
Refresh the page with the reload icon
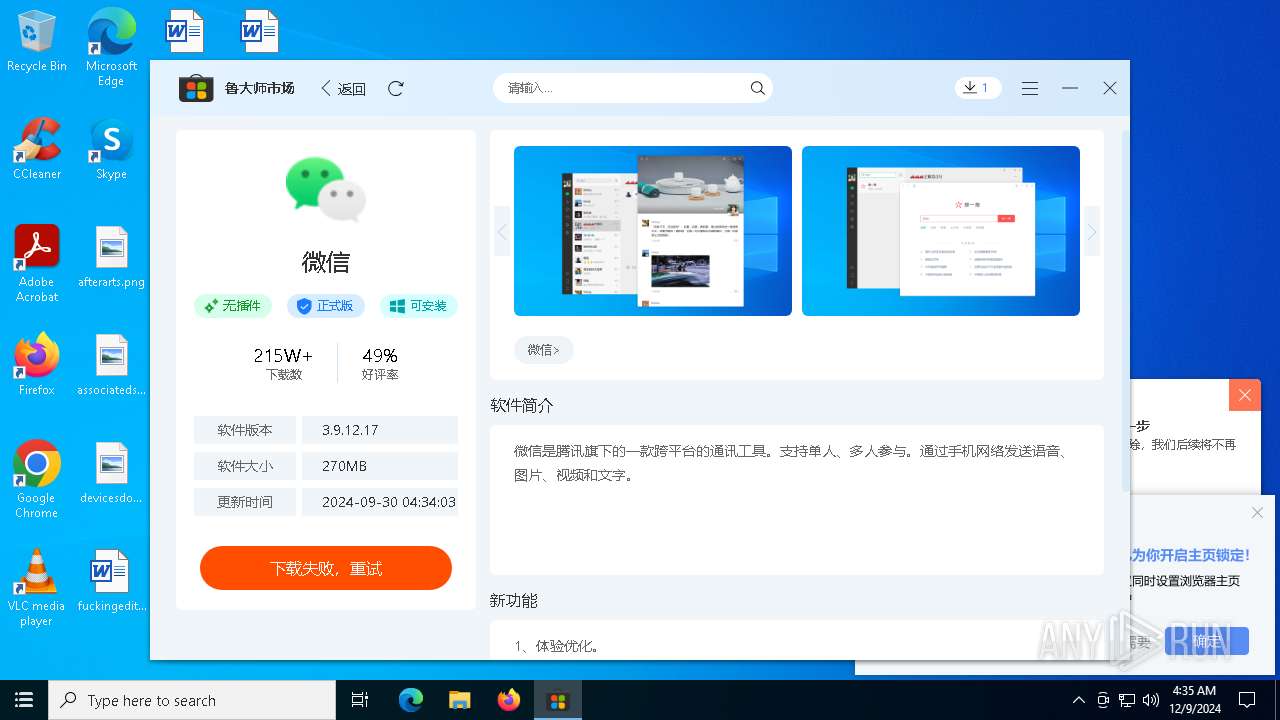click(396, 88)
